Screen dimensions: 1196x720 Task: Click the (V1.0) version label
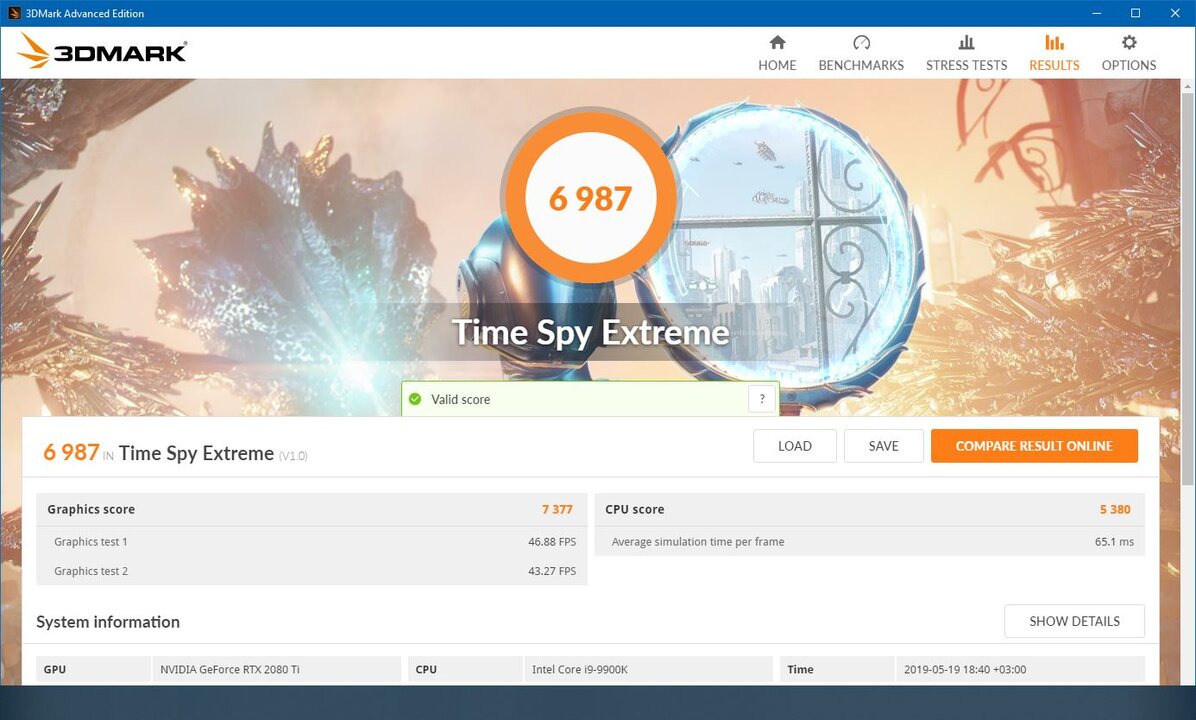pyautogui.click(x=293, y=456)
